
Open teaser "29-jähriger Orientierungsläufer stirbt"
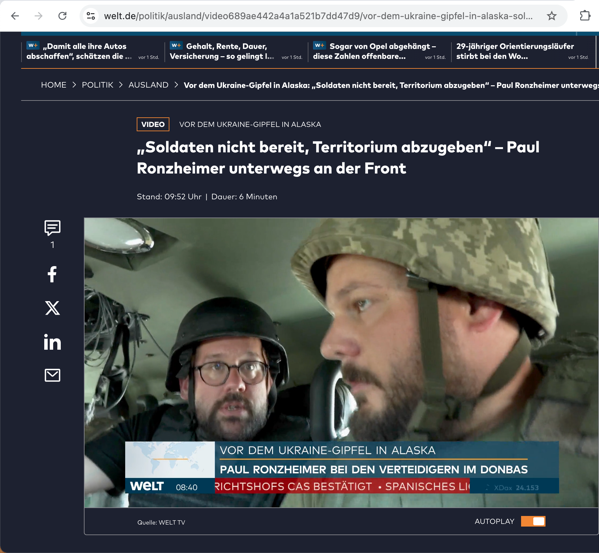click(x=522, y=51)
